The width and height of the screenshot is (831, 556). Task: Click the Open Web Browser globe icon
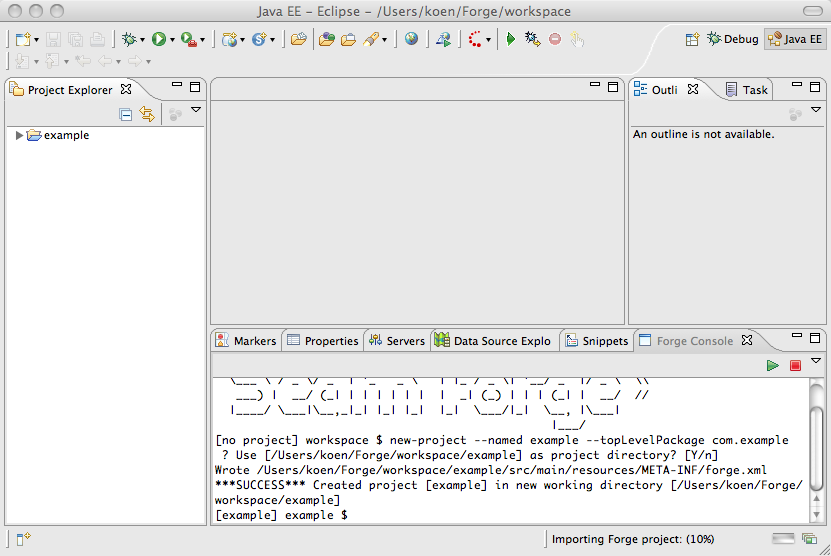click(x=411, y=39)
